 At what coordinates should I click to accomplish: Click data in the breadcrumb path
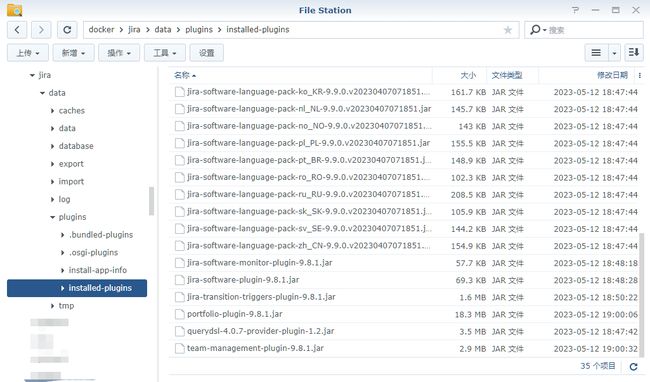click(x=162, y=30)
